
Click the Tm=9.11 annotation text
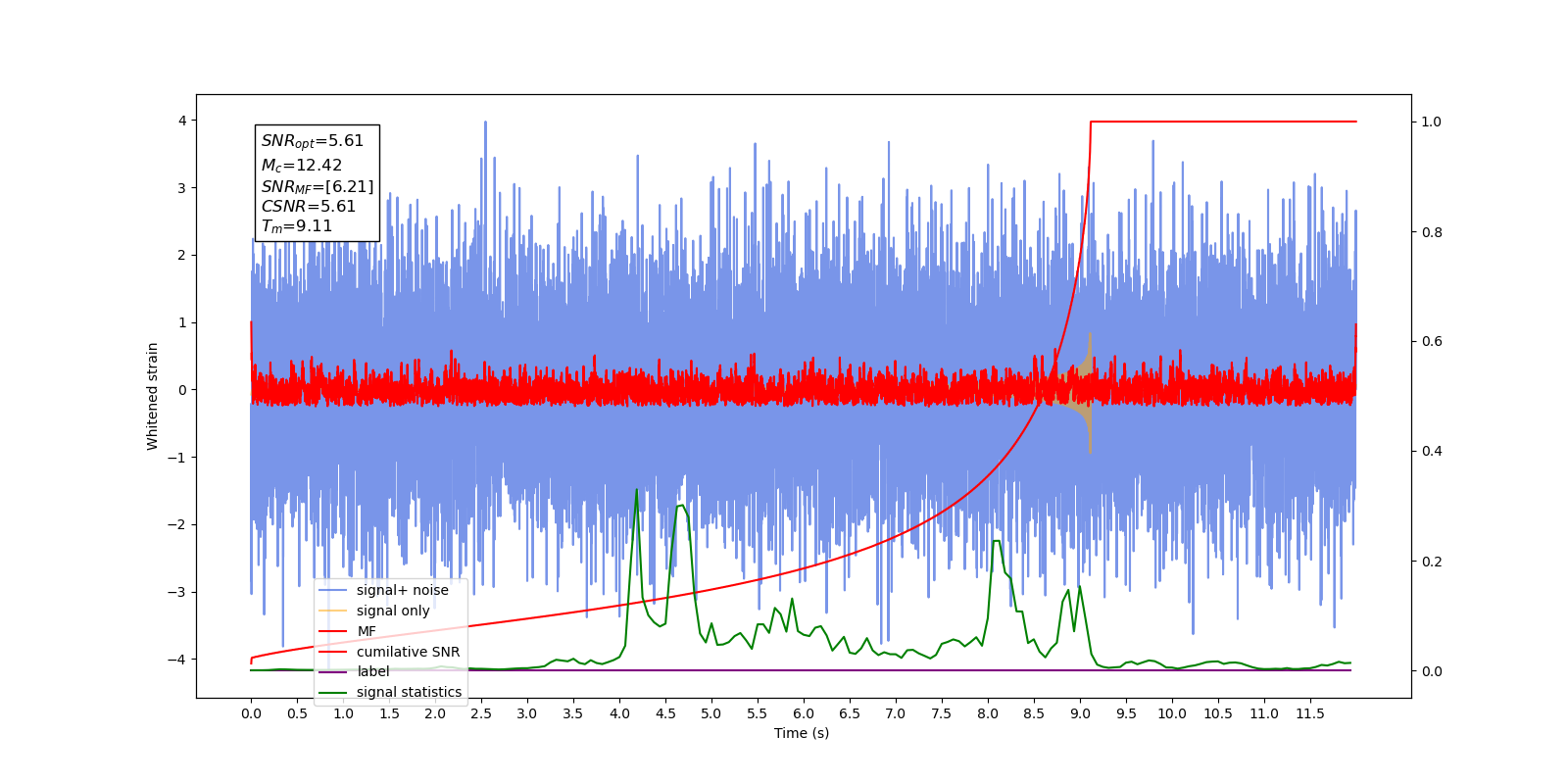tap(297, 226)
